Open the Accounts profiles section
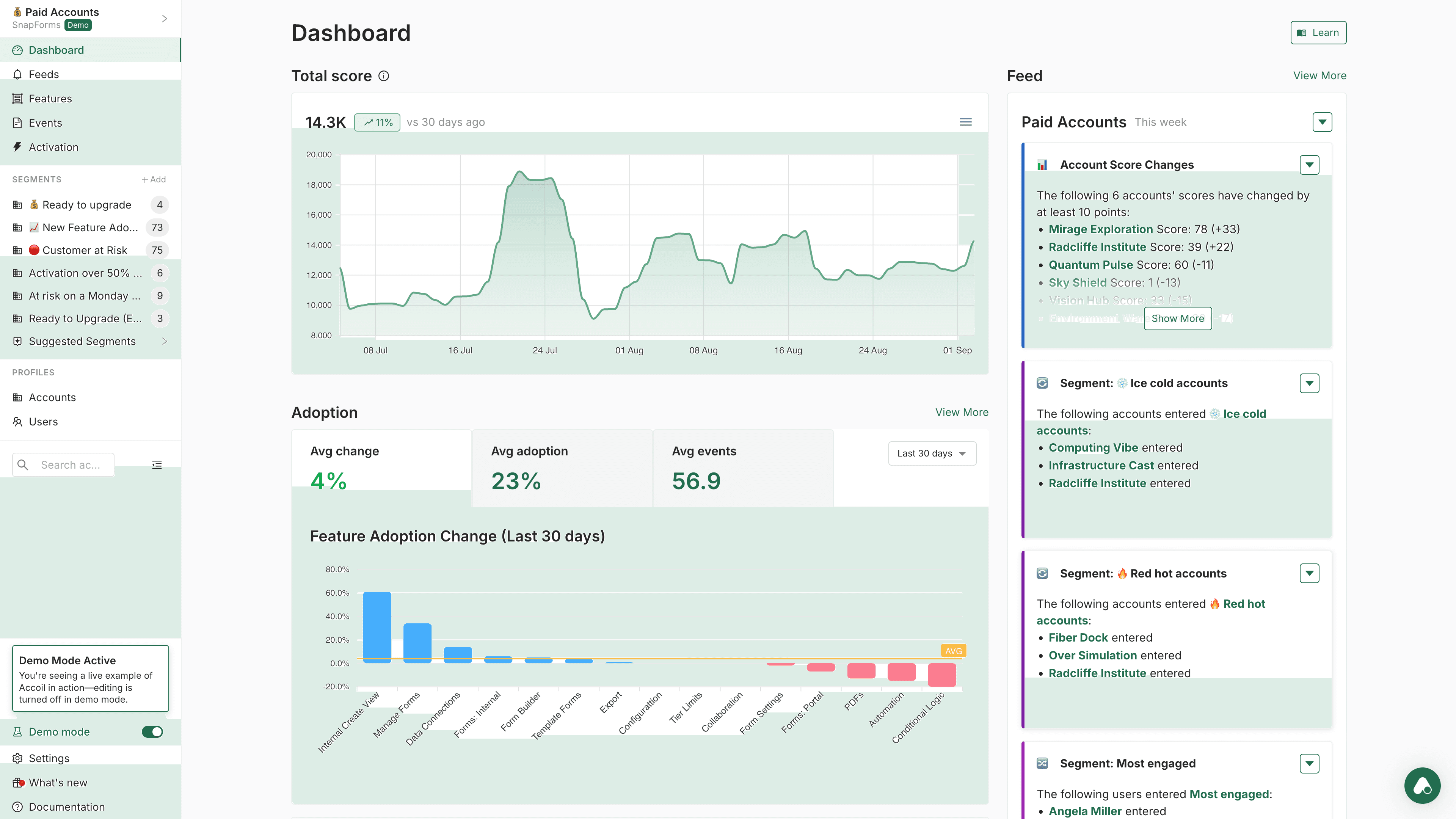 click(x=52, y=397)
